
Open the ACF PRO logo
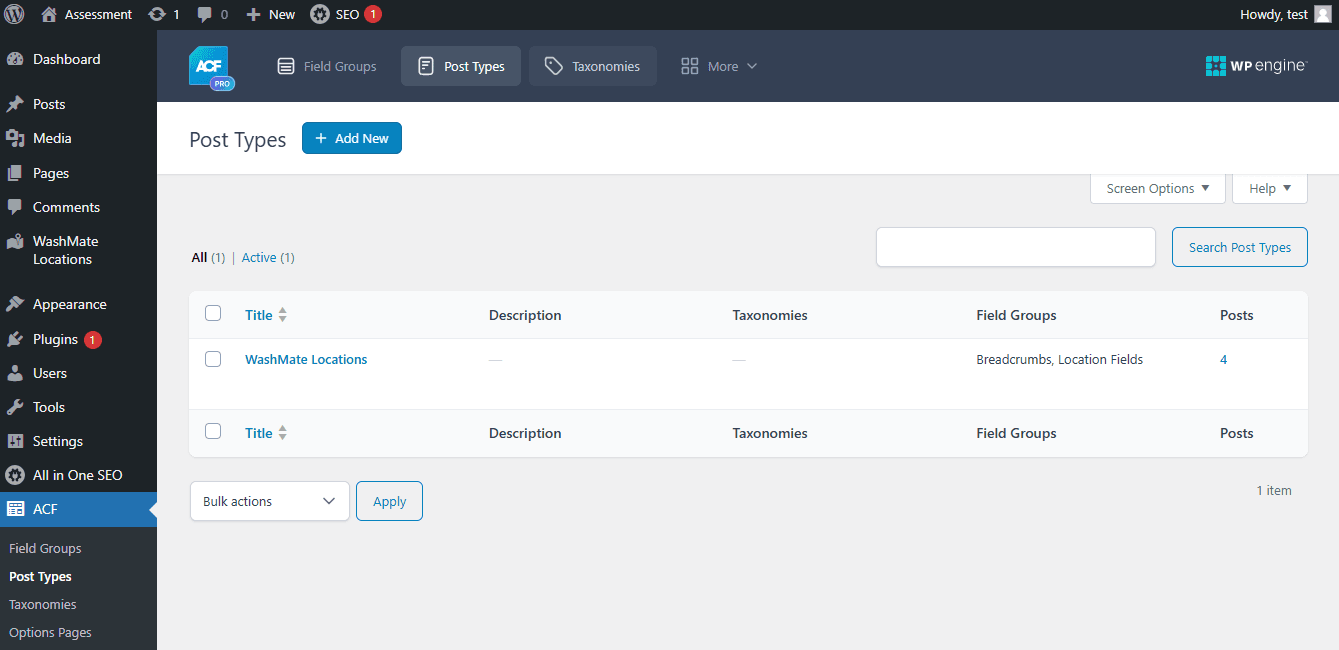pyautogui.click(x=210, y=67)
